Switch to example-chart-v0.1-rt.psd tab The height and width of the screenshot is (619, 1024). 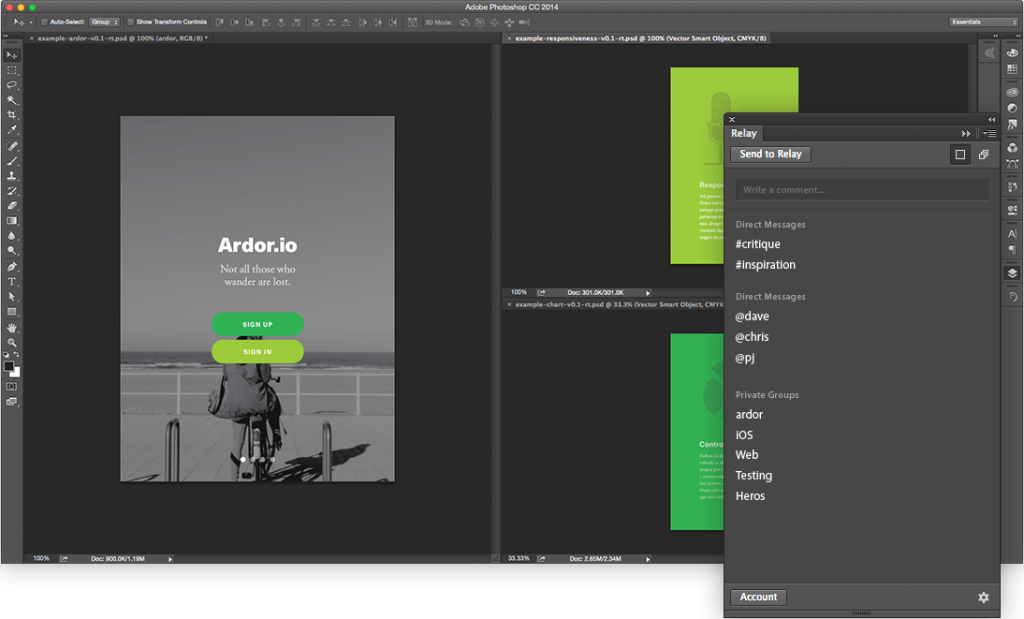click(619, 305)
